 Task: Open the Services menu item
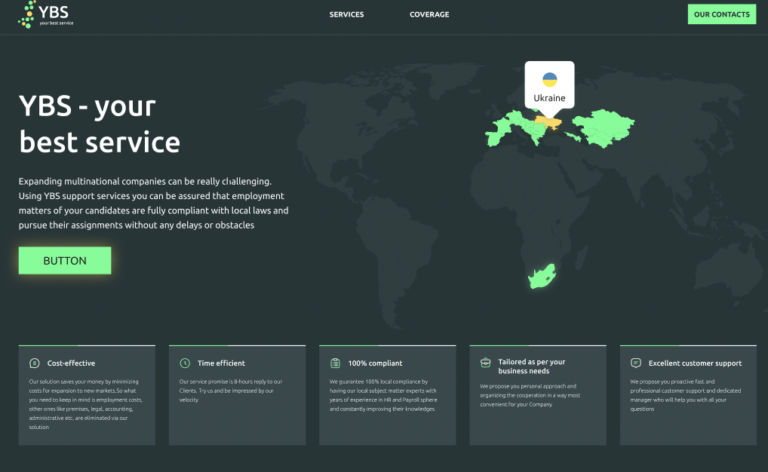346,15
